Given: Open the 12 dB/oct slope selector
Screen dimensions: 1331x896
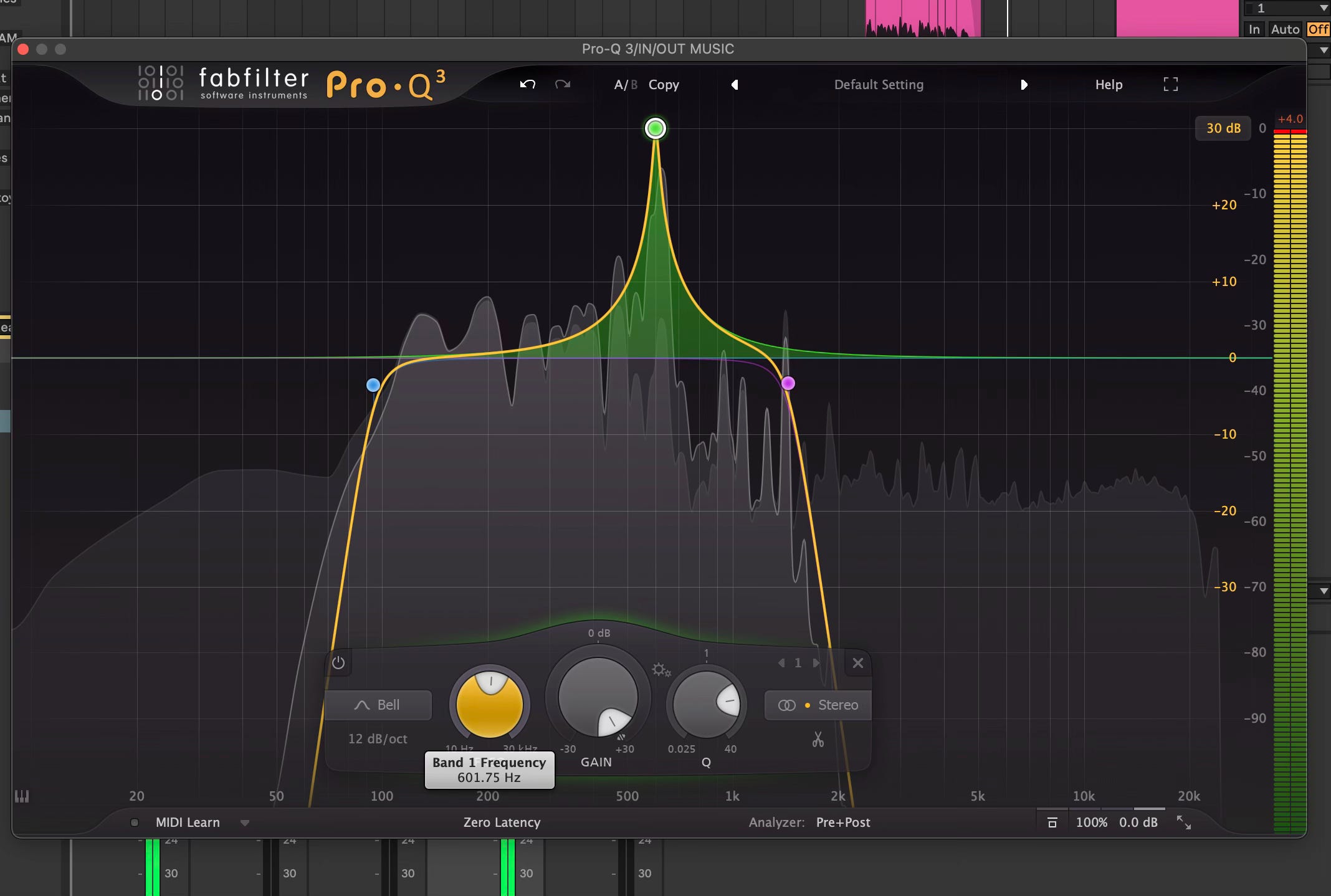Looking at the screenshot, I should (378, 739).
